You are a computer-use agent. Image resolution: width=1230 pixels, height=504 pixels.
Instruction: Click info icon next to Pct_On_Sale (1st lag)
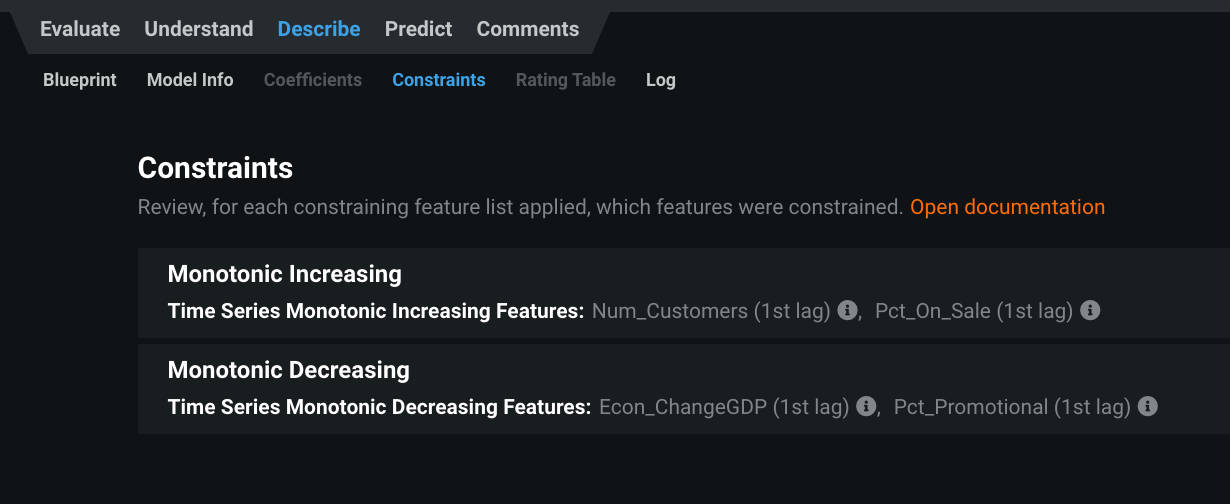[x=1090, y=311]
